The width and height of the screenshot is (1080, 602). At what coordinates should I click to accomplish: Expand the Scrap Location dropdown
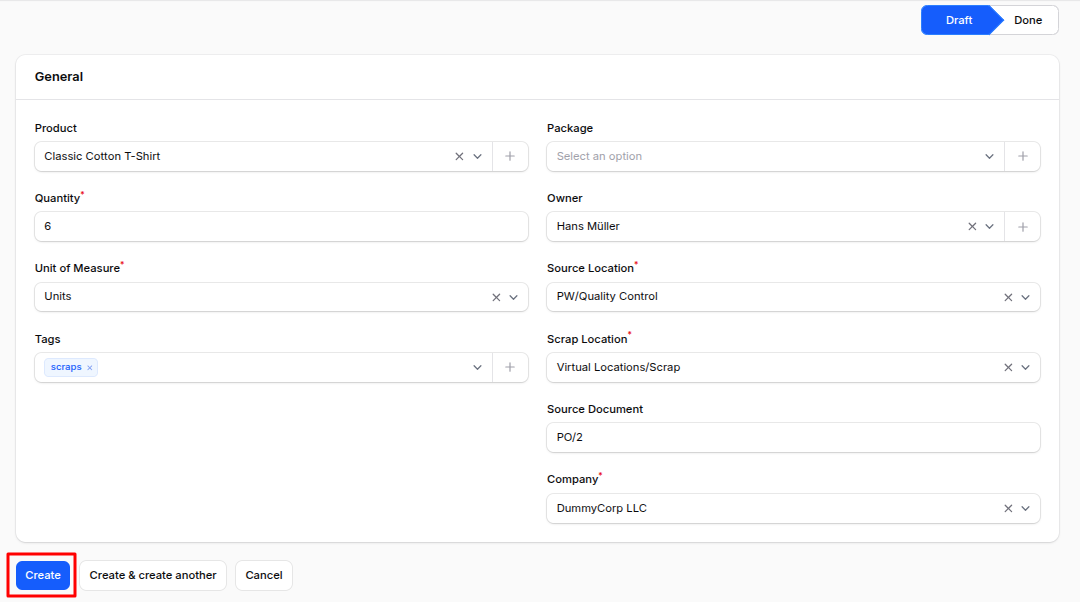1025,368
